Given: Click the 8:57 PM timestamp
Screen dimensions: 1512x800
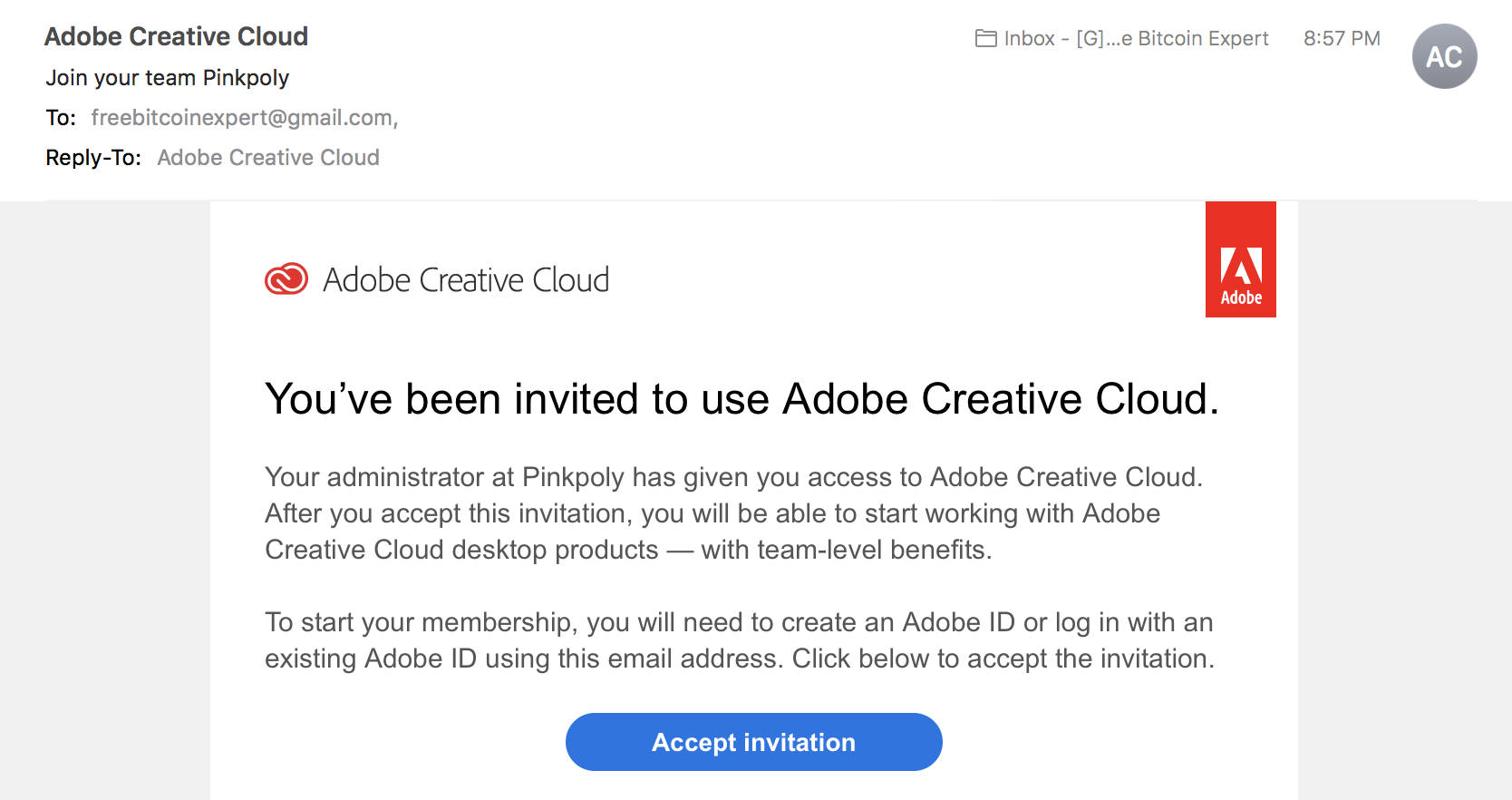Looking at the screenshot, I should coord(1342,38).
